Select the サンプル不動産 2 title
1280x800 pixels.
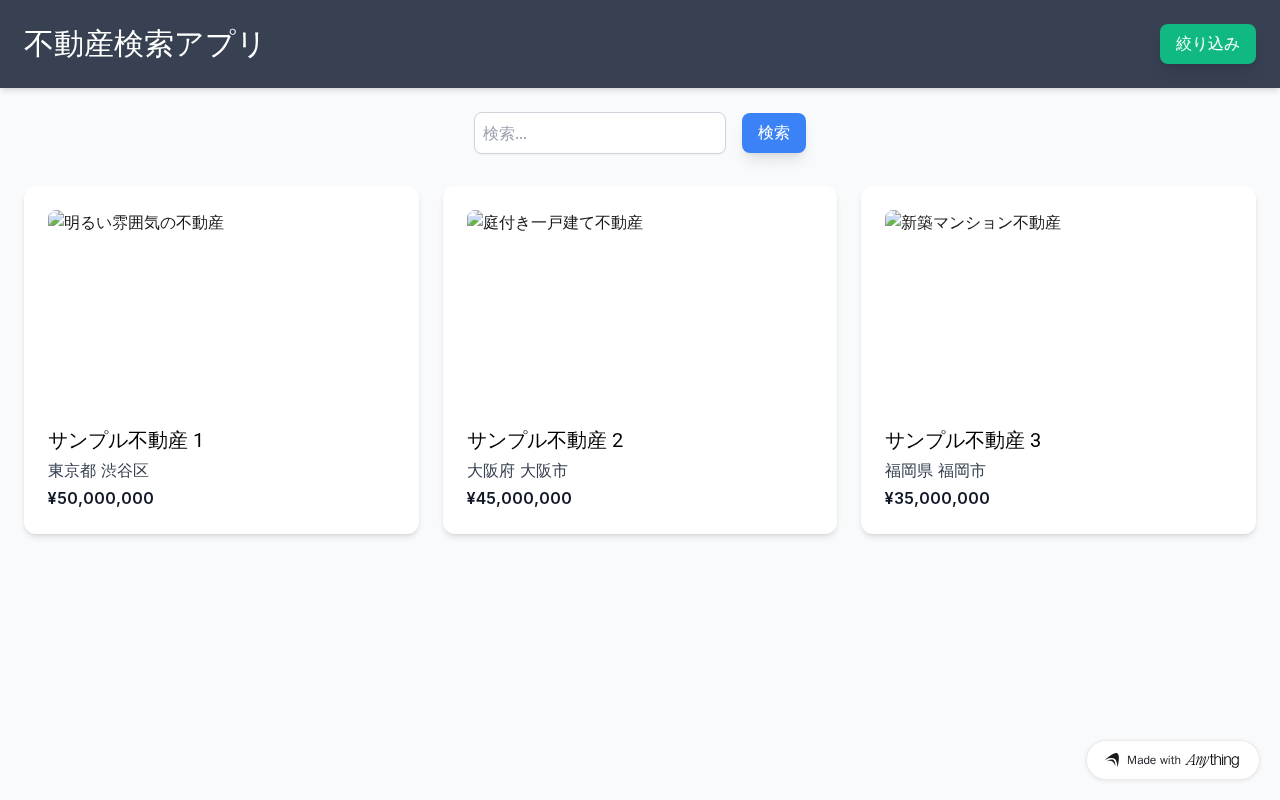pyautogui.click(x=545, y=440)
